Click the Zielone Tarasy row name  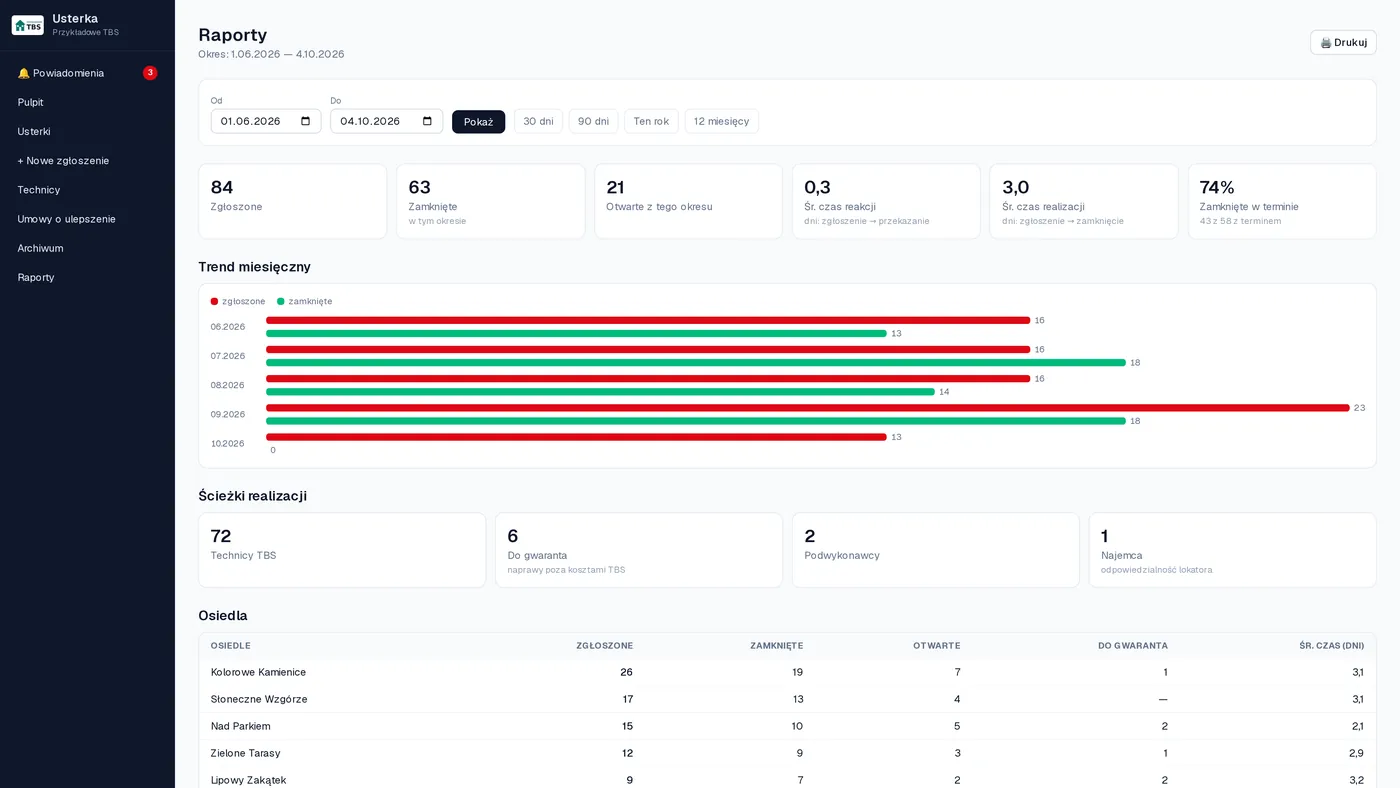(245, 753)
